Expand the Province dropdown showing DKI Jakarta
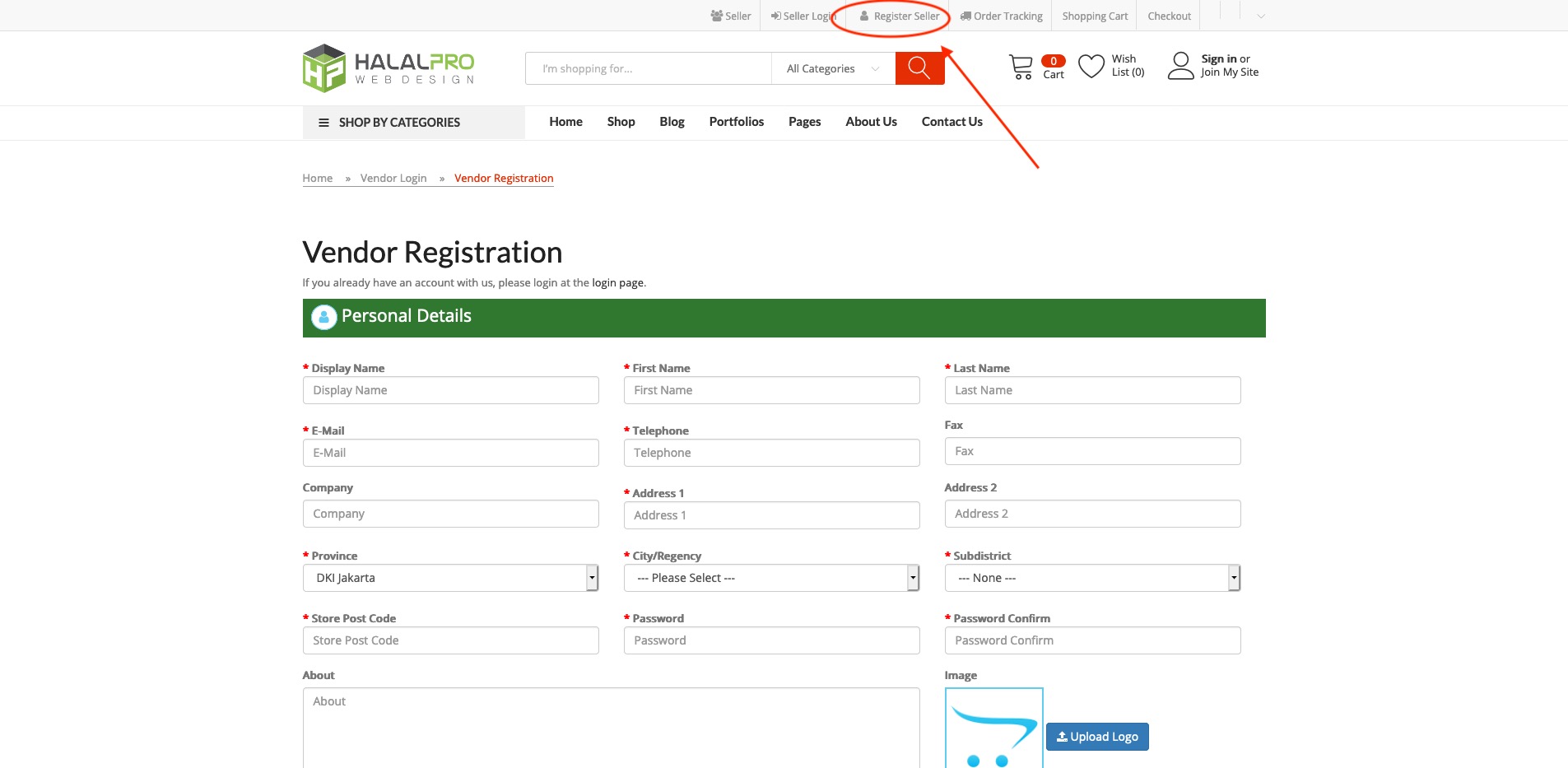The image size is (1568, 768). tap(449, 578)
